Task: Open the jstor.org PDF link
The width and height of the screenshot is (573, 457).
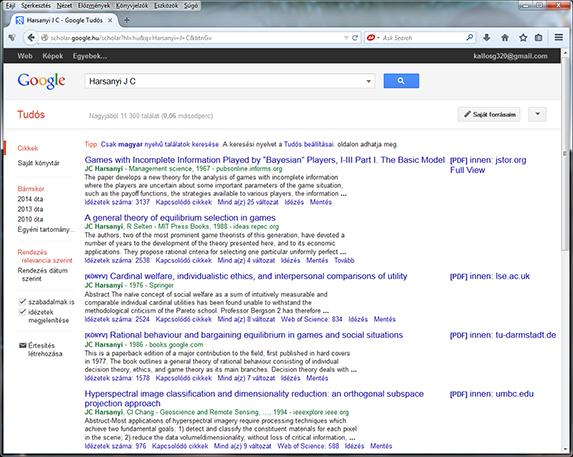Action: (x=488, y=160)
